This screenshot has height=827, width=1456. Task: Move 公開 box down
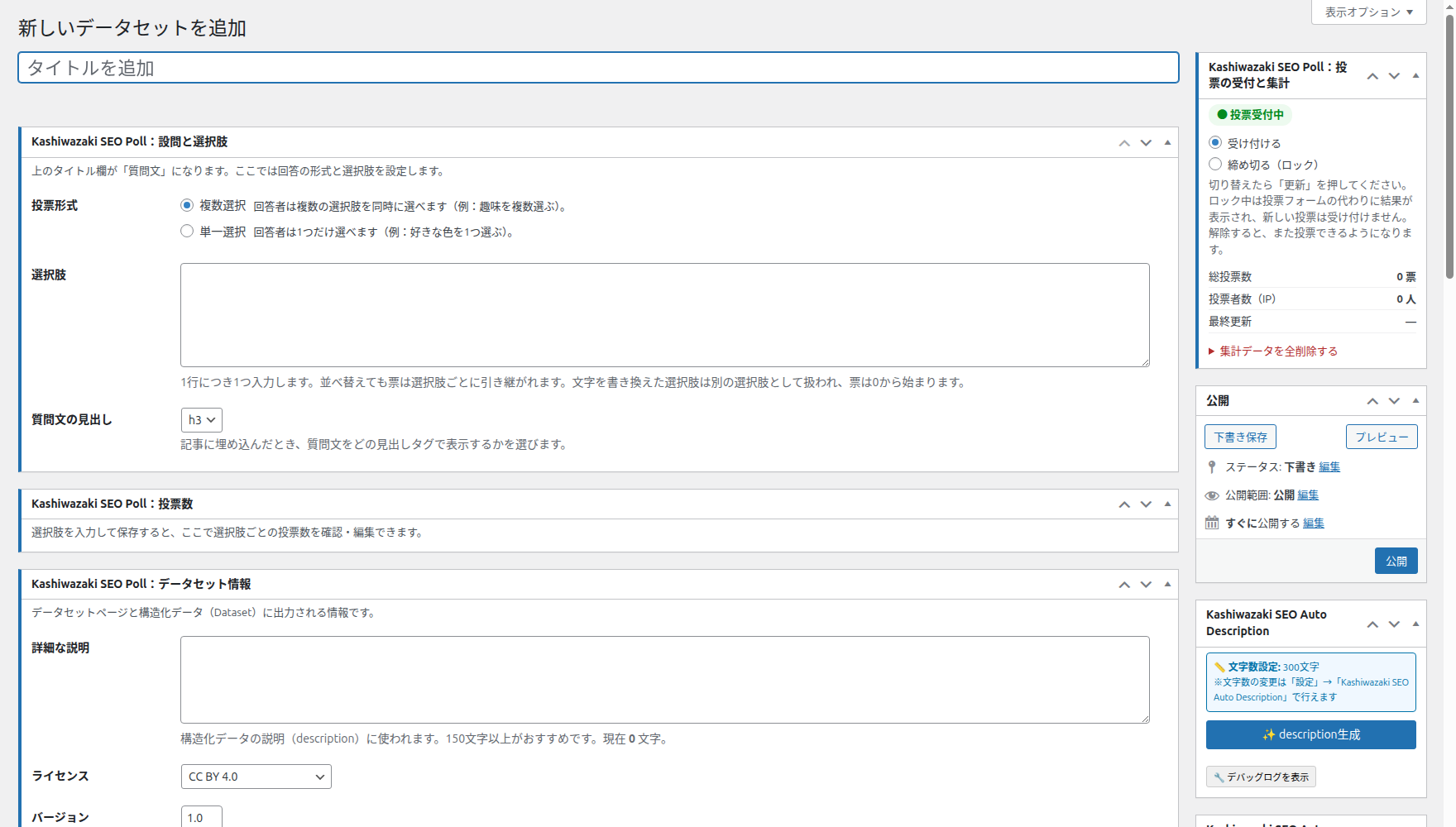(x=1394, y=400)
